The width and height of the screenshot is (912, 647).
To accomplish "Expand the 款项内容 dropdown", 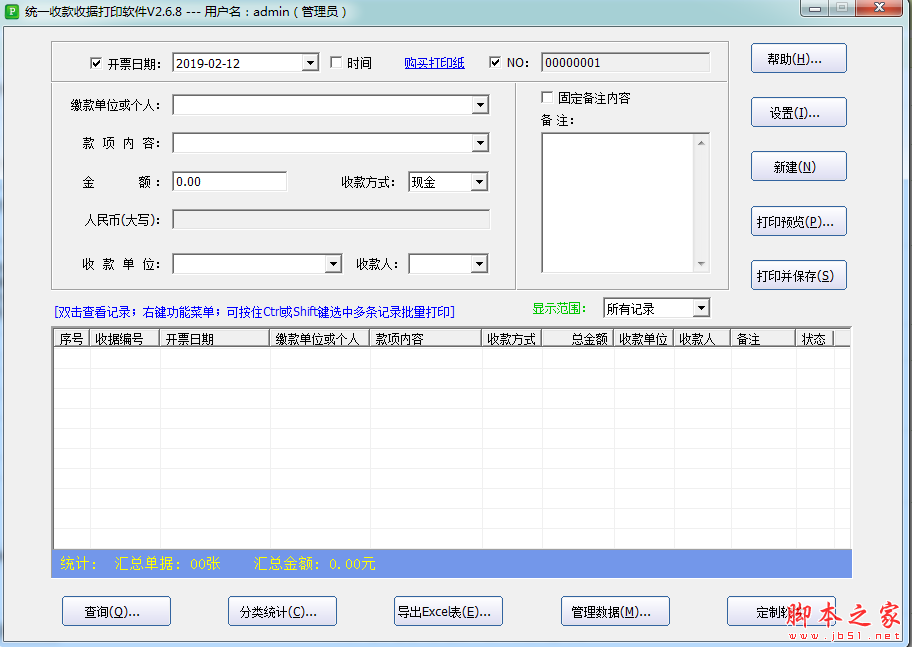I will tap(480, 143).
